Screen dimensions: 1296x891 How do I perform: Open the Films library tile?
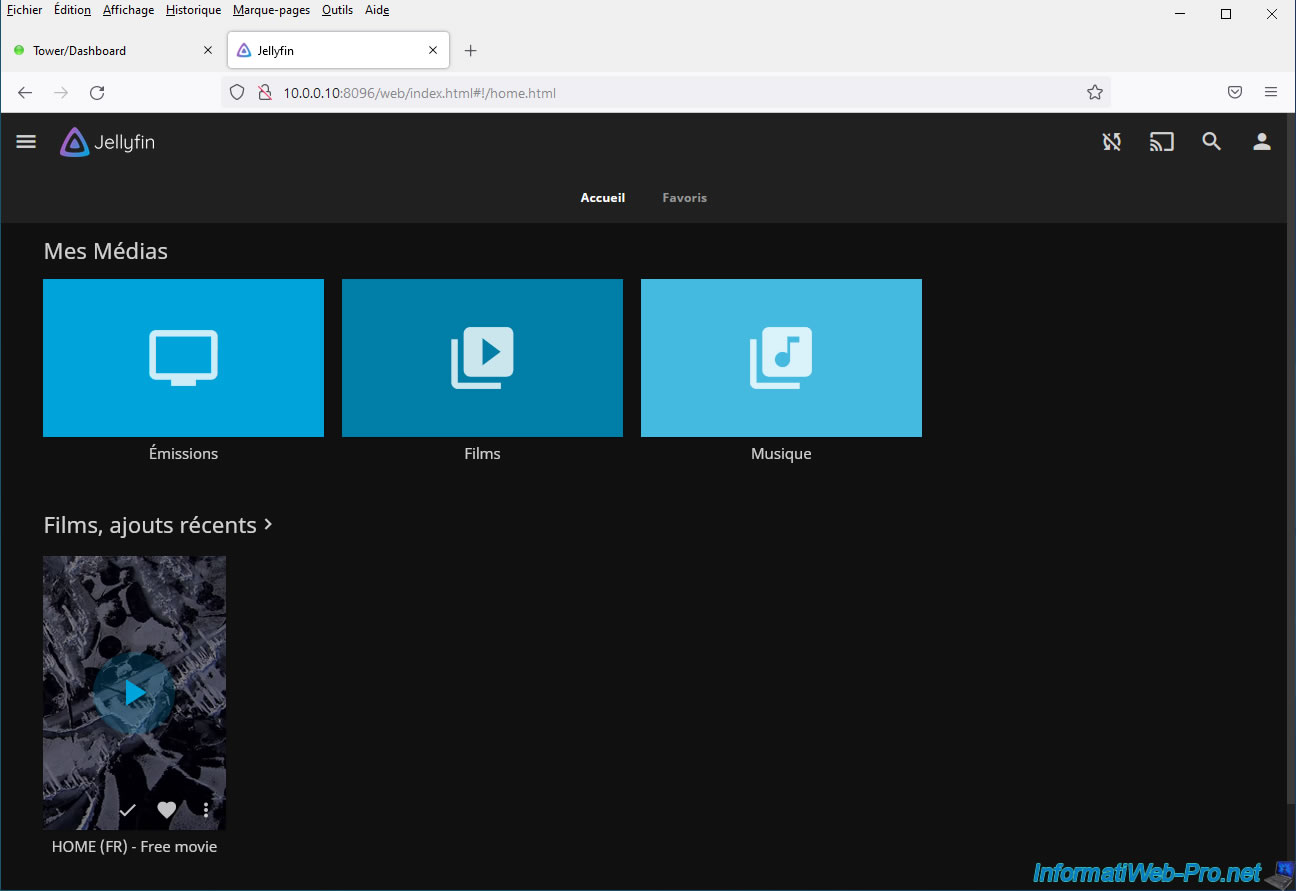[482, 358]
